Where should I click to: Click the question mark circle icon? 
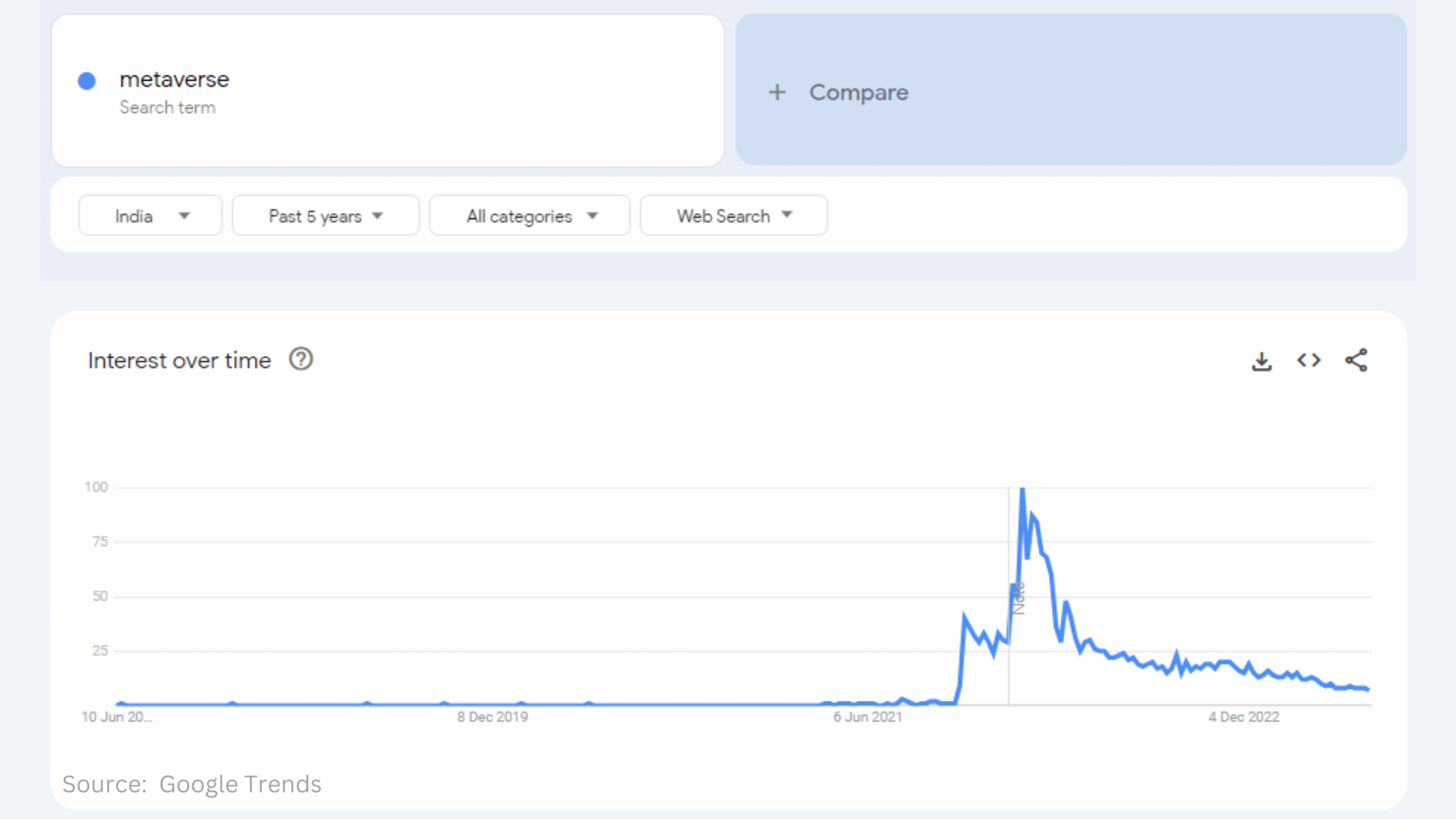click(x=300, y=359)
